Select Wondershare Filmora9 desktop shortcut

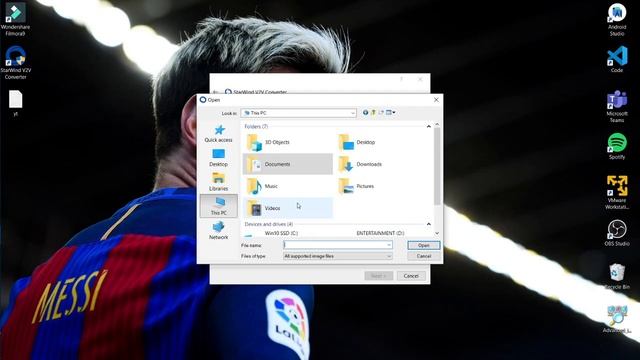point(16,20)
